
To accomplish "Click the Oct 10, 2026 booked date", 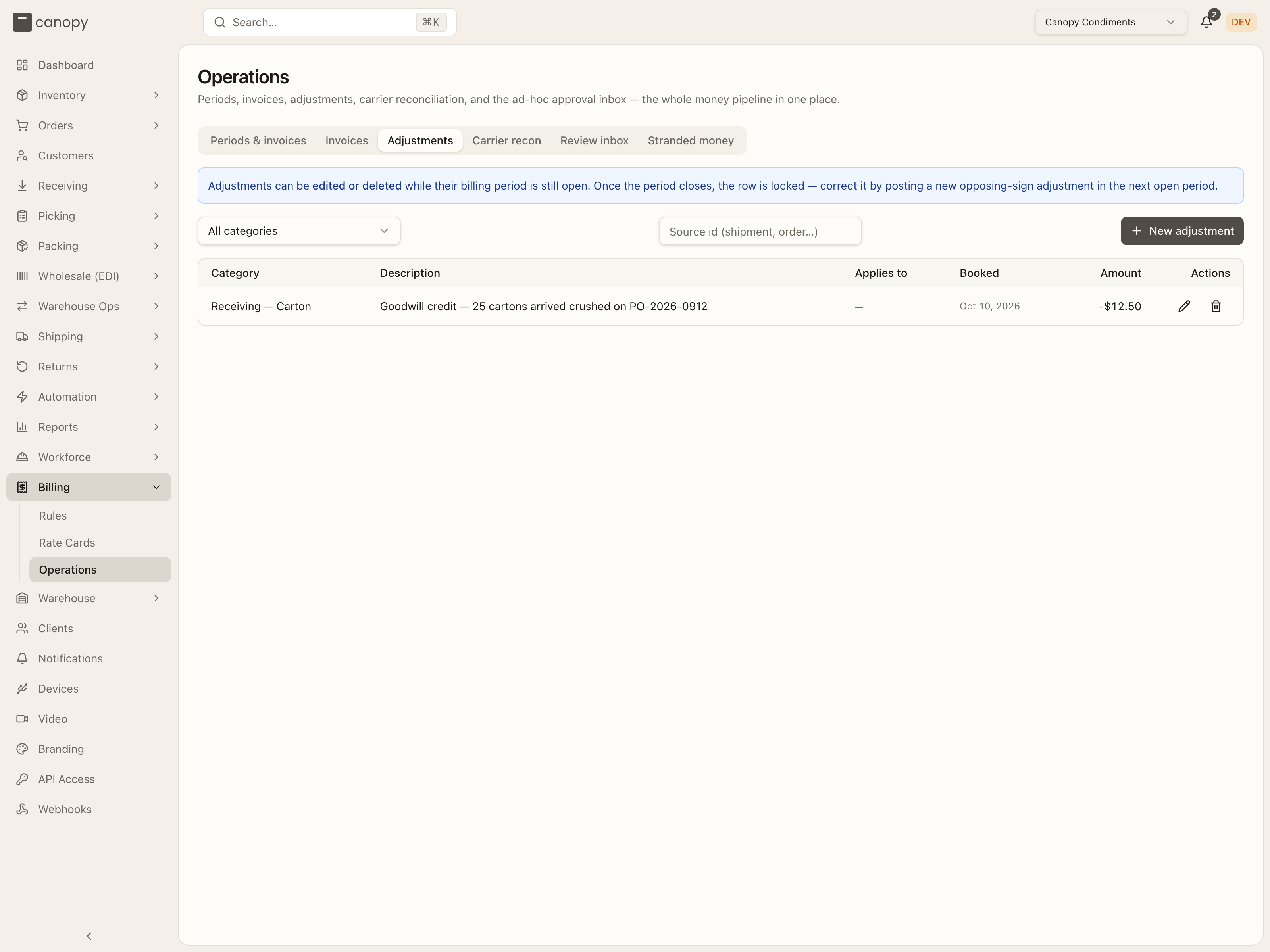I will 989,307.
